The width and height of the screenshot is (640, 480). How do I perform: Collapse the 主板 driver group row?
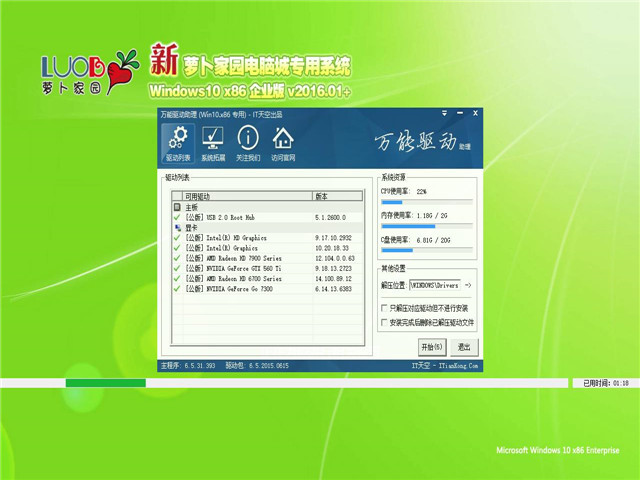tap(267, 207)
